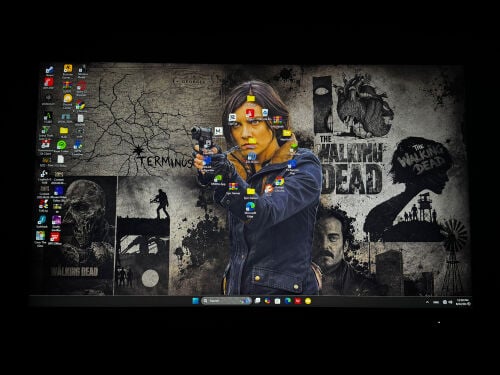Launch the green WhatsApp-style desktop shortcut
Viewport: 500px width, 375px height.
tap(61, 145)
